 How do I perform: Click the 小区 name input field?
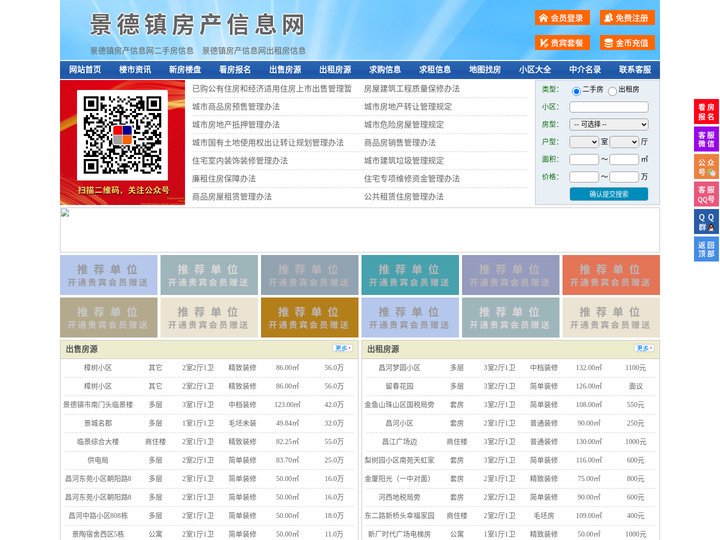[609, 107]
